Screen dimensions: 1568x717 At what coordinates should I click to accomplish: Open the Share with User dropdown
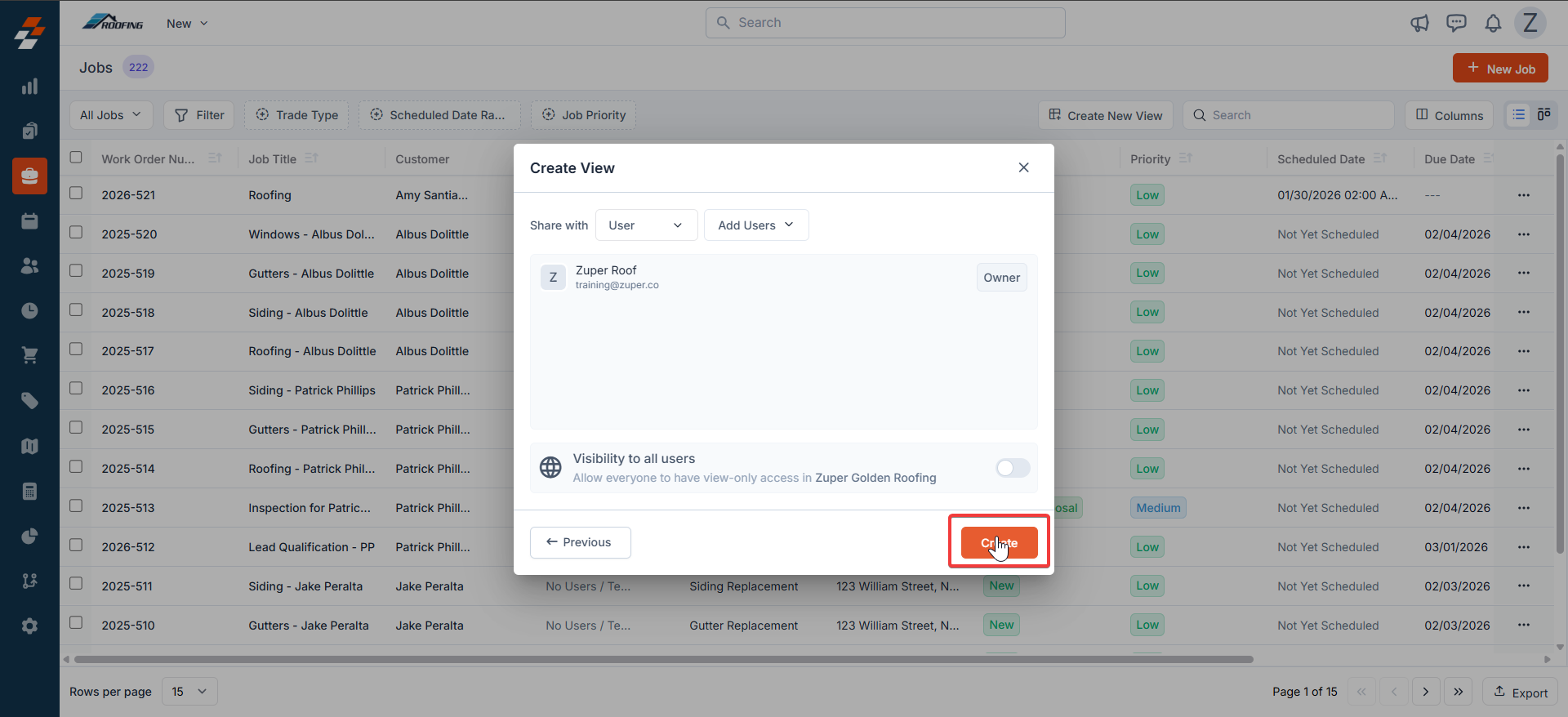646,225
